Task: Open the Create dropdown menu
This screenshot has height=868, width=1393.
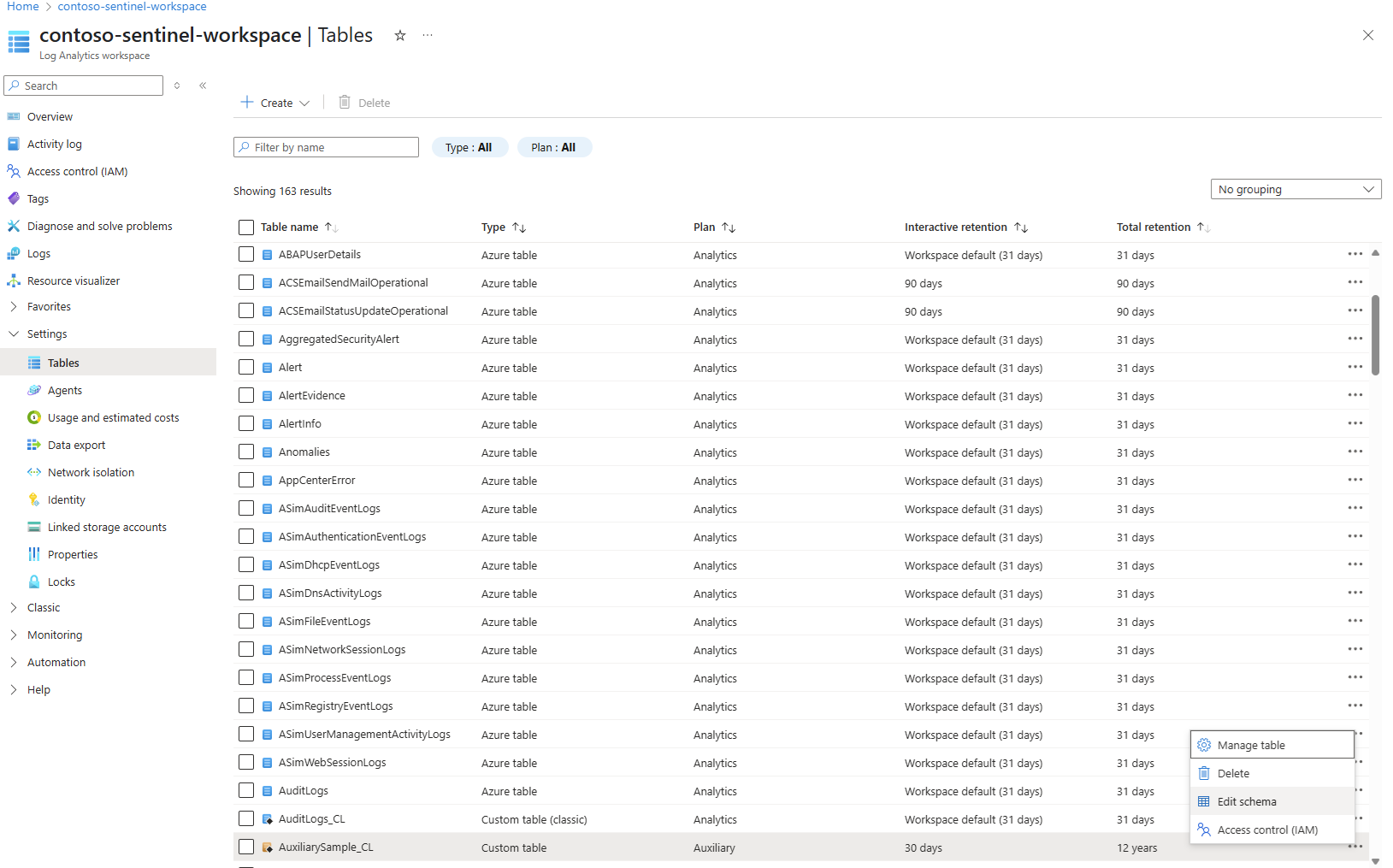Action: [275, 103]
